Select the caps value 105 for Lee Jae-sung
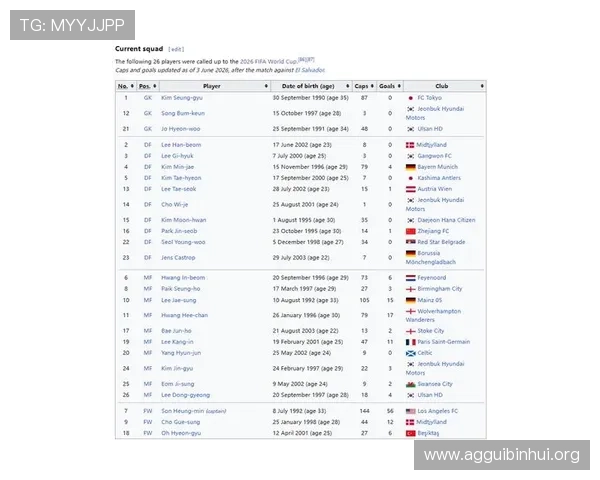600x480 pixels. (x=365, y=300)
